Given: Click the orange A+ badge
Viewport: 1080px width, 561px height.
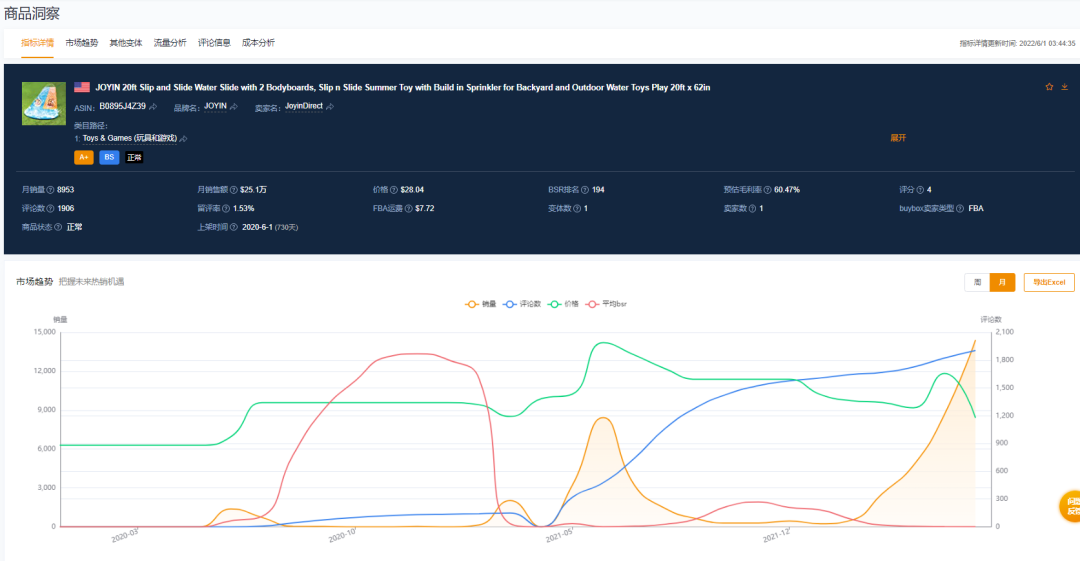Looking at the screenshot, I should [83, 157].
